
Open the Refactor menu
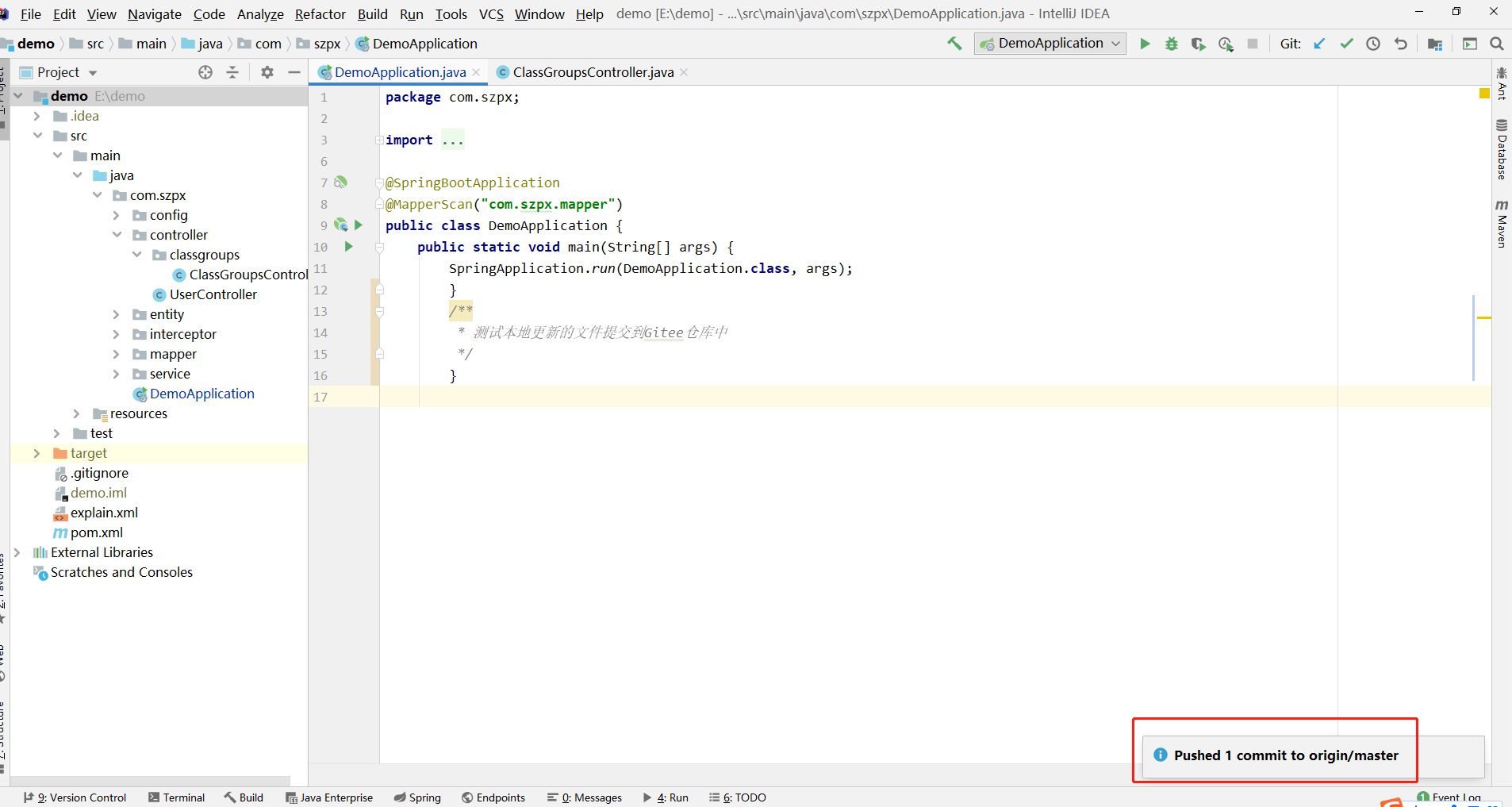[x=320, y=14]
